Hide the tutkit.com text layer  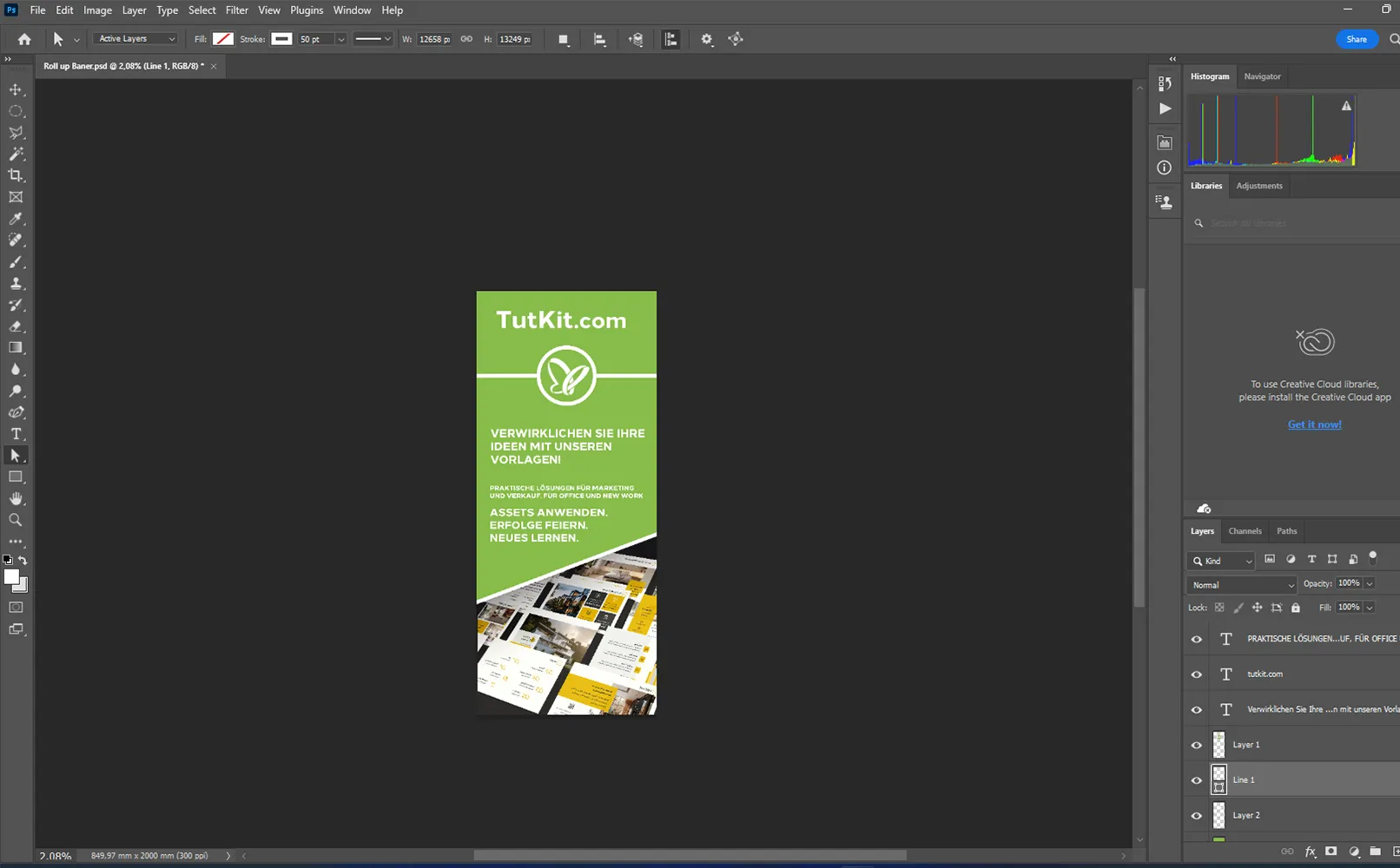pyautogui.click(x=1197, y=674)
